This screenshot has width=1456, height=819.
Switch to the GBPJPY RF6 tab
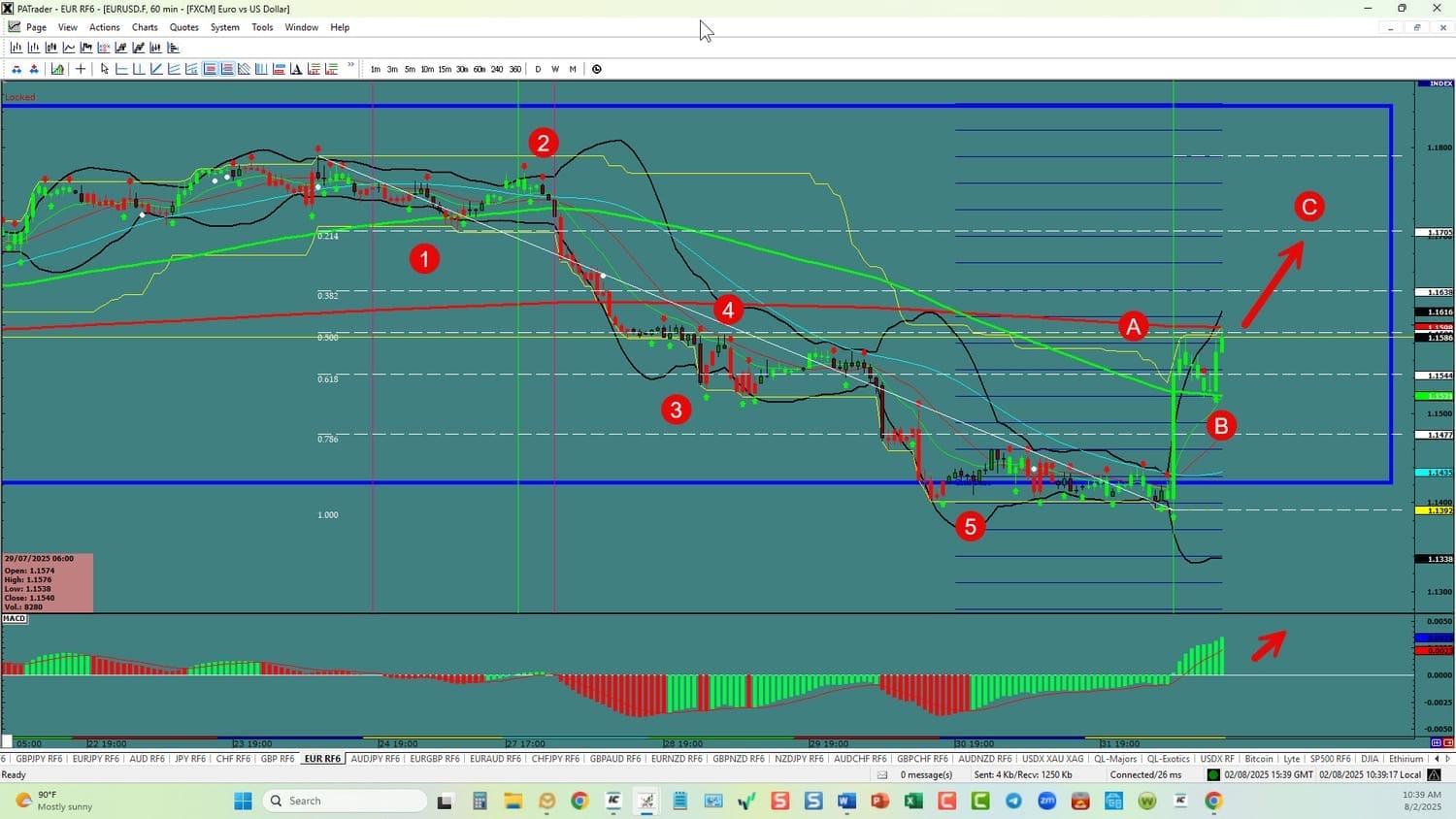39,759
